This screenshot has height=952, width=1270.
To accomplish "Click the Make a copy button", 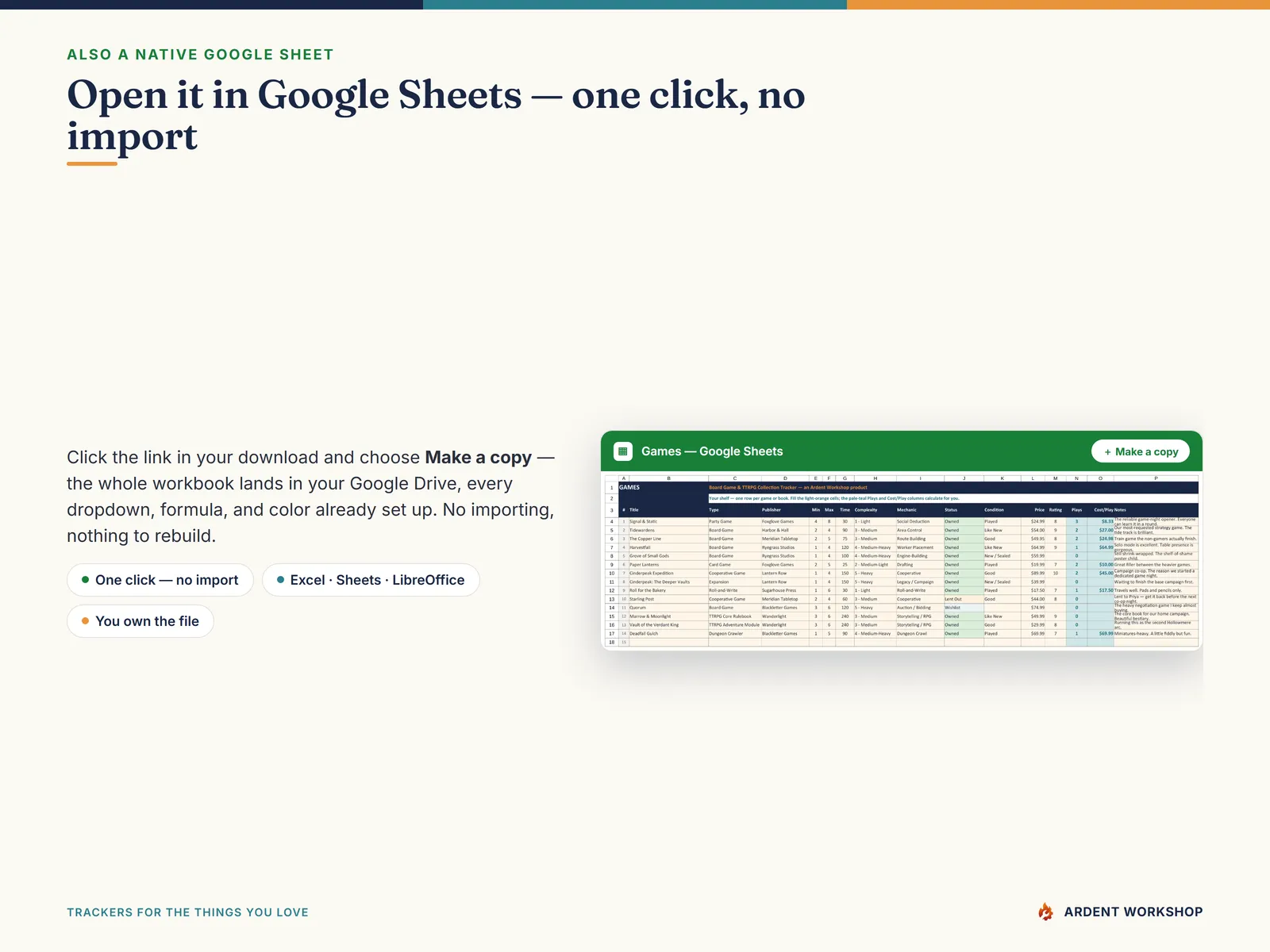I will coord(1141,451).
